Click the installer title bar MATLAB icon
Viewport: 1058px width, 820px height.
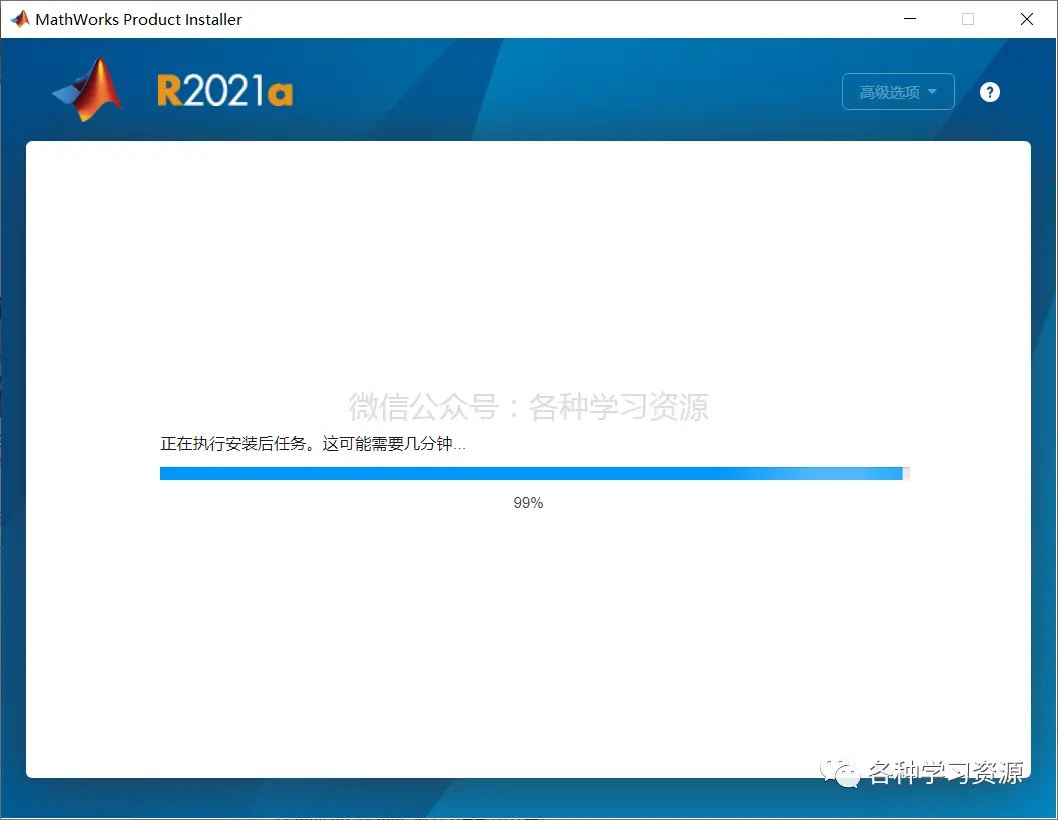20,19
